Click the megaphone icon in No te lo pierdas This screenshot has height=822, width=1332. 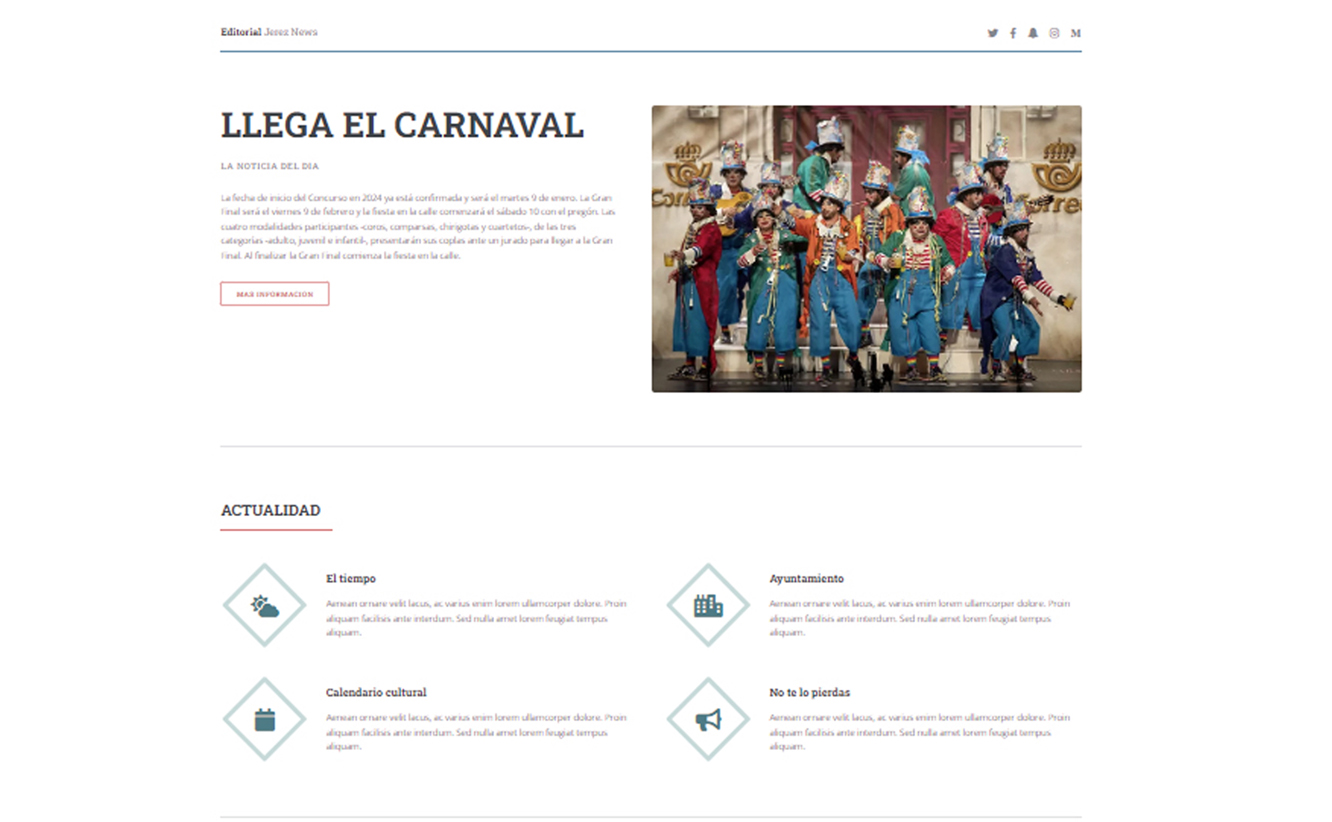[707, 718]
